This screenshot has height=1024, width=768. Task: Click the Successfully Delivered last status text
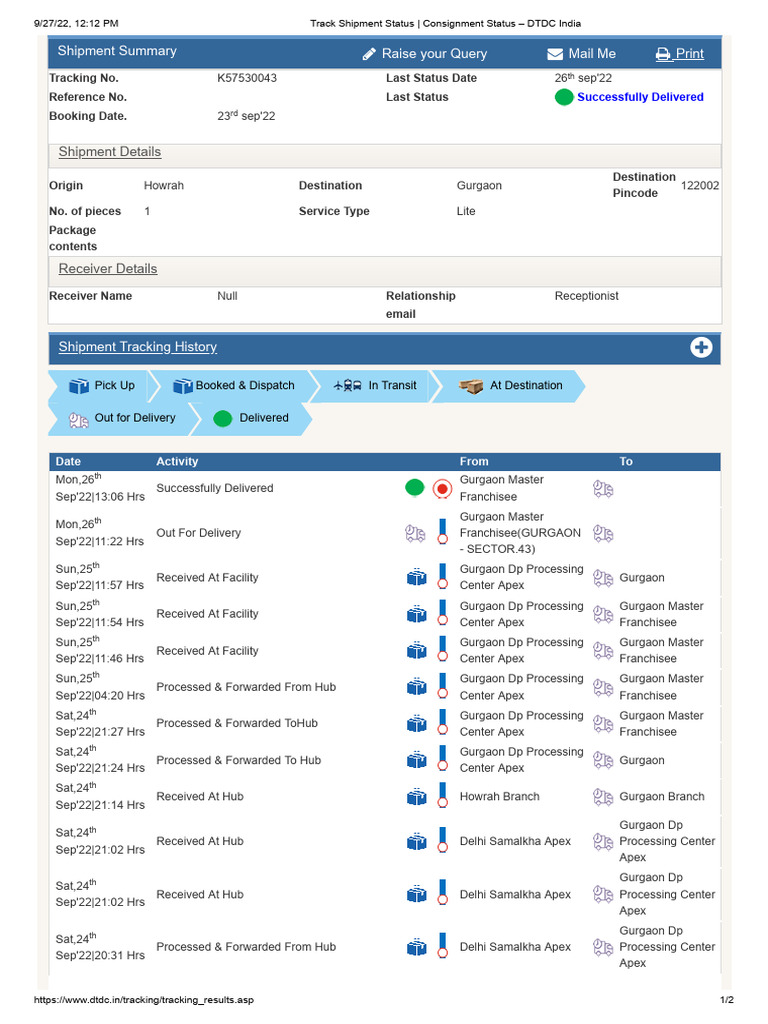click(x=640, y=97)
